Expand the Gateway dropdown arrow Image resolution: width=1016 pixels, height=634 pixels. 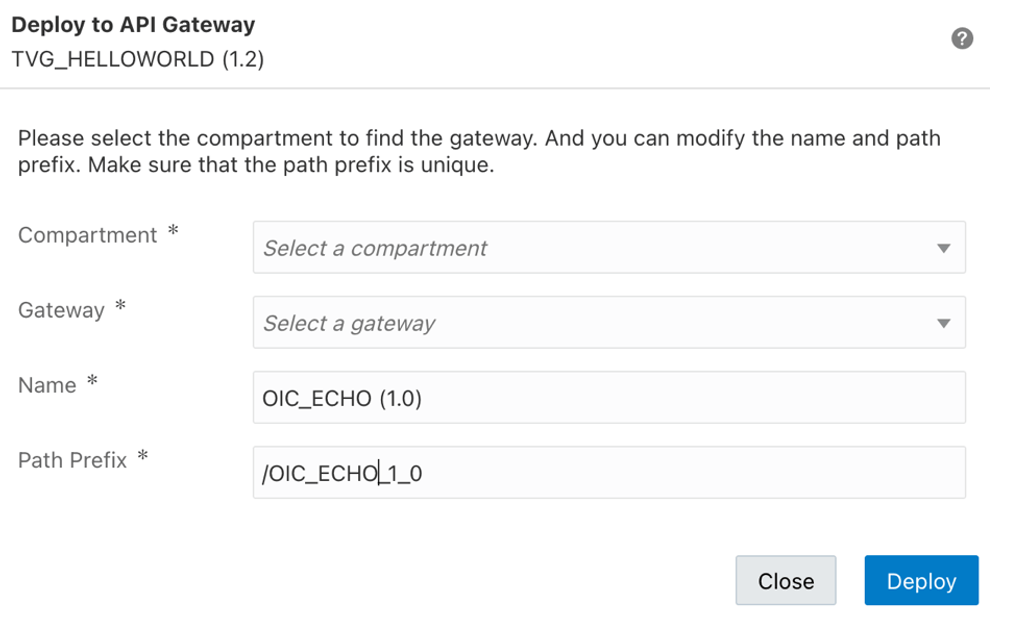click(x=943, y=323)
